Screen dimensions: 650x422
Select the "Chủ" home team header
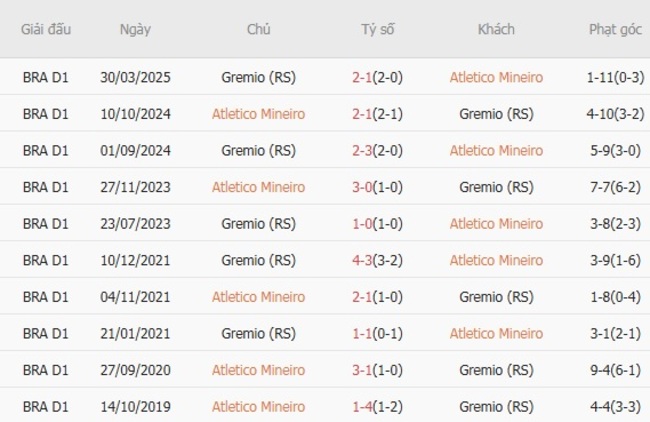pos(258,29)
